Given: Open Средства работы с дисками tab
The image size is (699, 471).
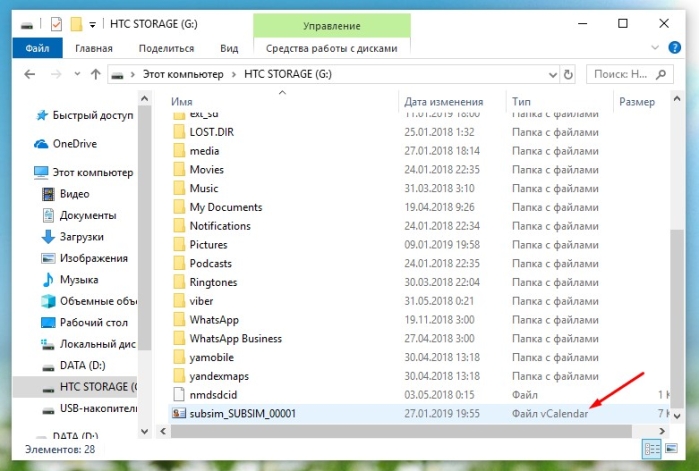Looking at the screenshot, I should point(331,48).
